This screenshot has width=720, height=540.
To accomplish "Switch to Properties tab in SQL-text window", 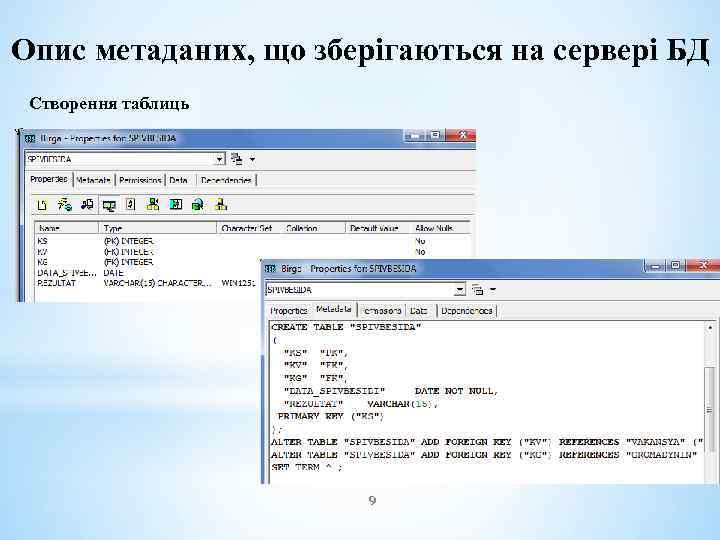I will pos(289,311).
